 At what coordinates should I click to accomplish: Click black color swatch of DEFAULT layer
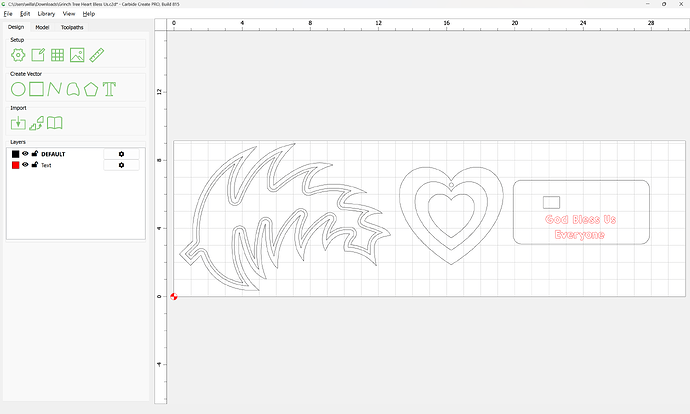click(x=15, y=154)
